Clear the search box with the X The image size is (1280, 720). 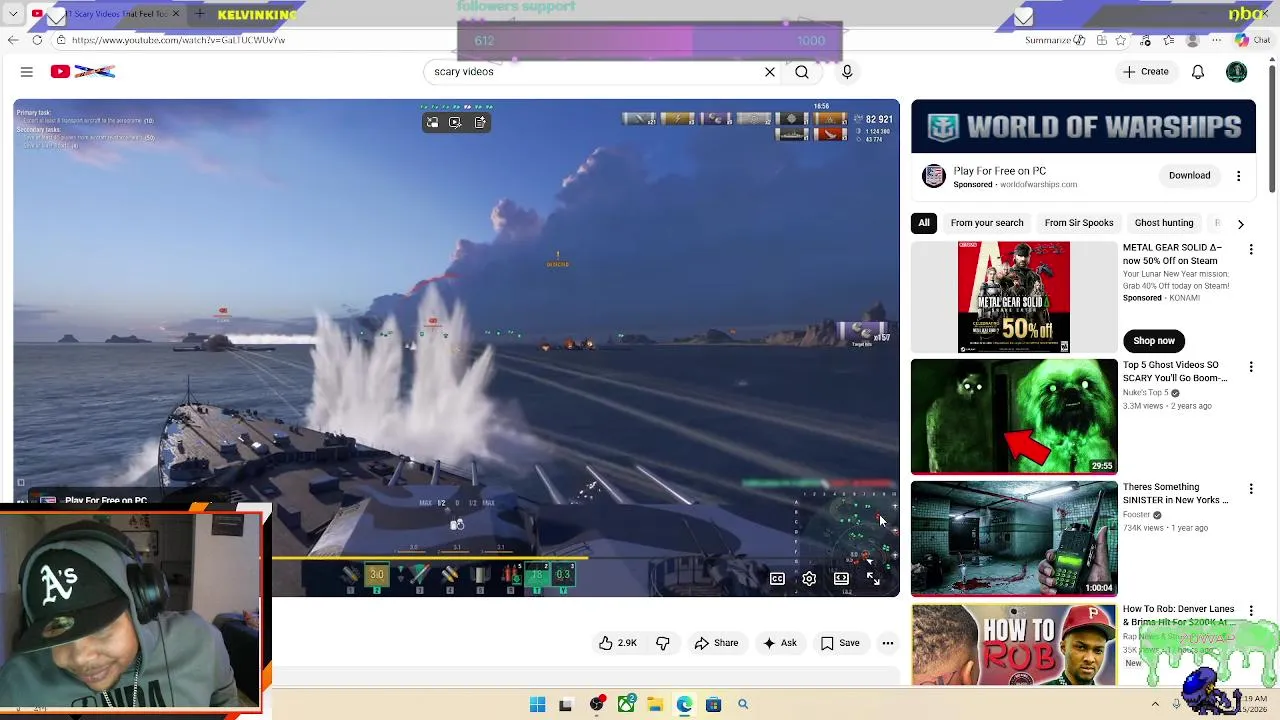[x=770, y=72]
